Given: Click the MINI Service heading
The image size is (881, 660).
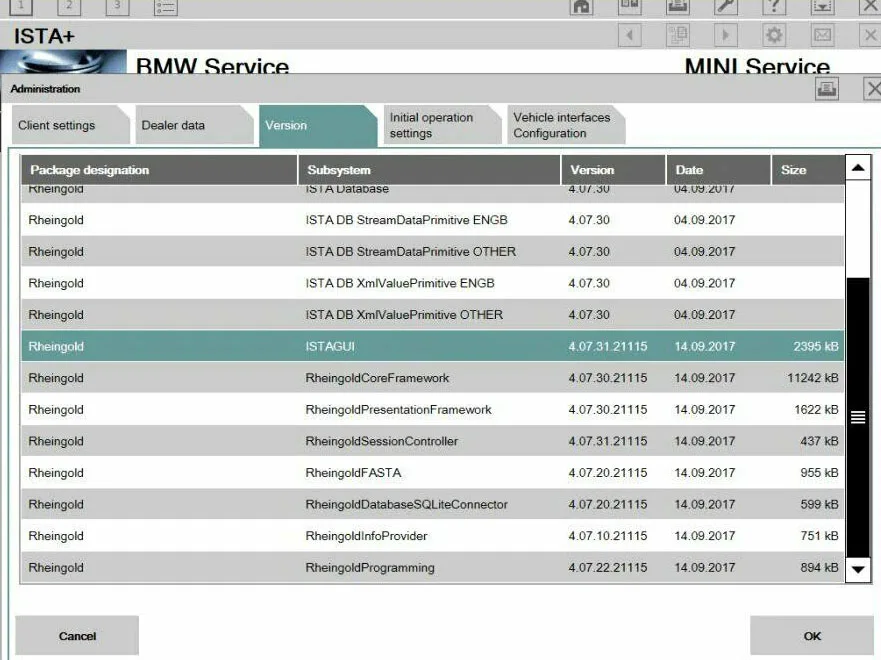Looking at the screenshot, I should point(757,65).
